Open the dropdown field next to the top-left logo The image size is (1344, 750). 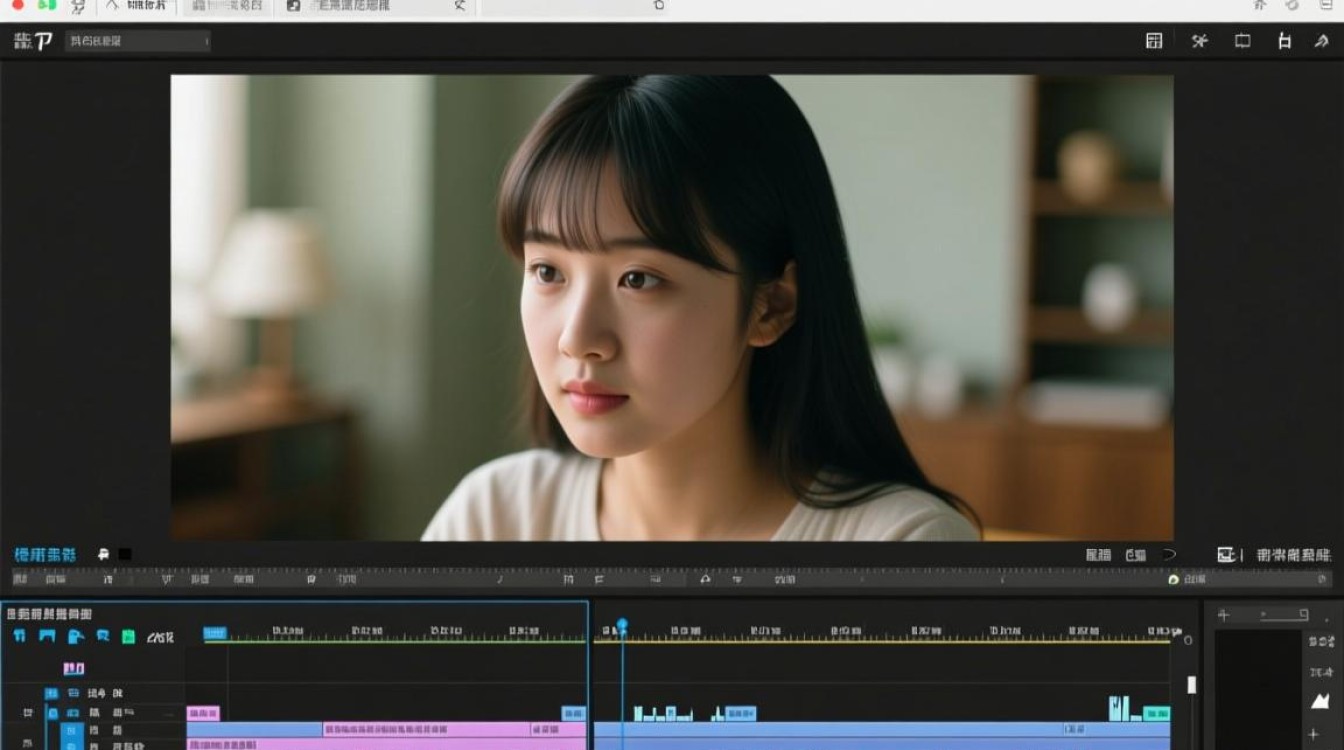[x=138, y=41]
